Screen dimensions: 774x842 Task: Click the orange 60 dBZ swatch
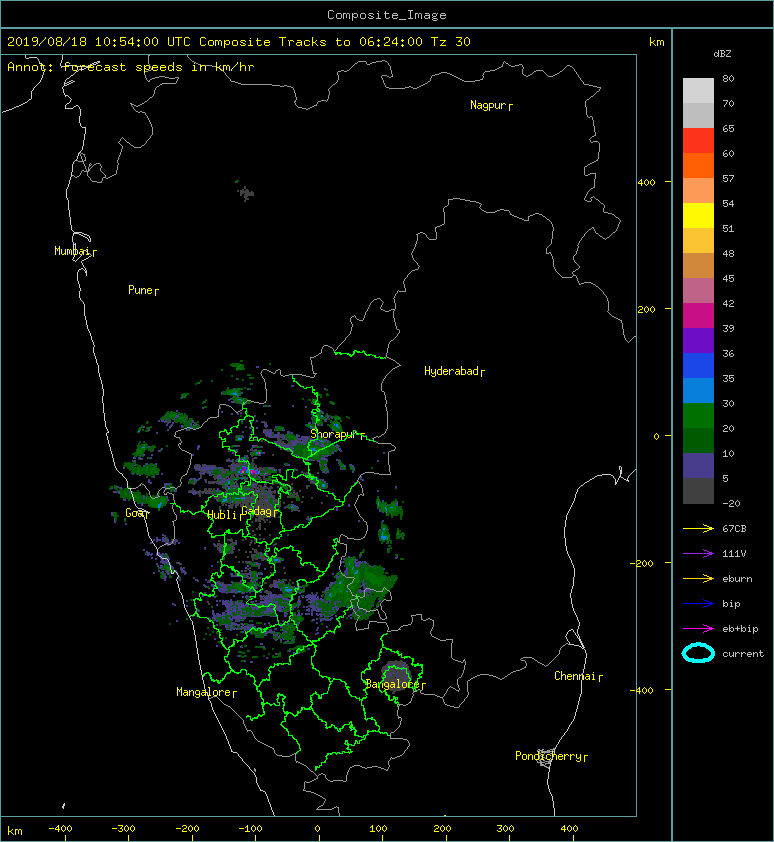698,165
